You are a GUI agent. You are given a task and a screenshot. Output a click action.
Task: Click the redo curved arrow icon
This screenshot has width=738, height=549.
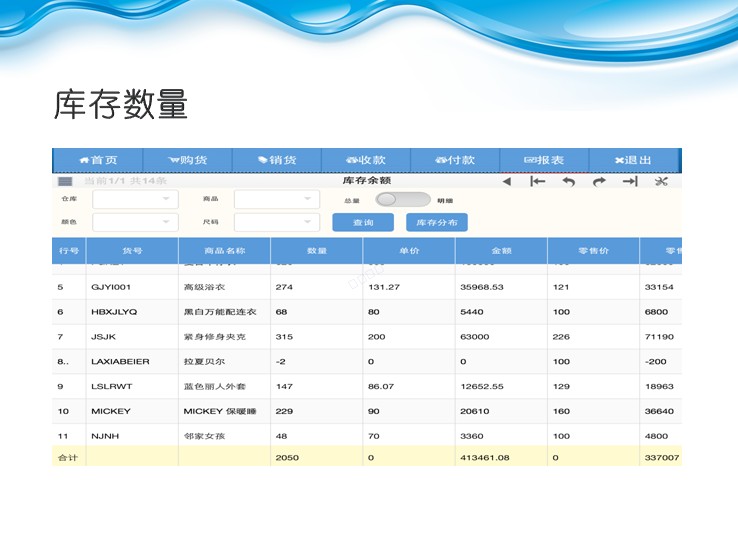click(x=599, y=181)
